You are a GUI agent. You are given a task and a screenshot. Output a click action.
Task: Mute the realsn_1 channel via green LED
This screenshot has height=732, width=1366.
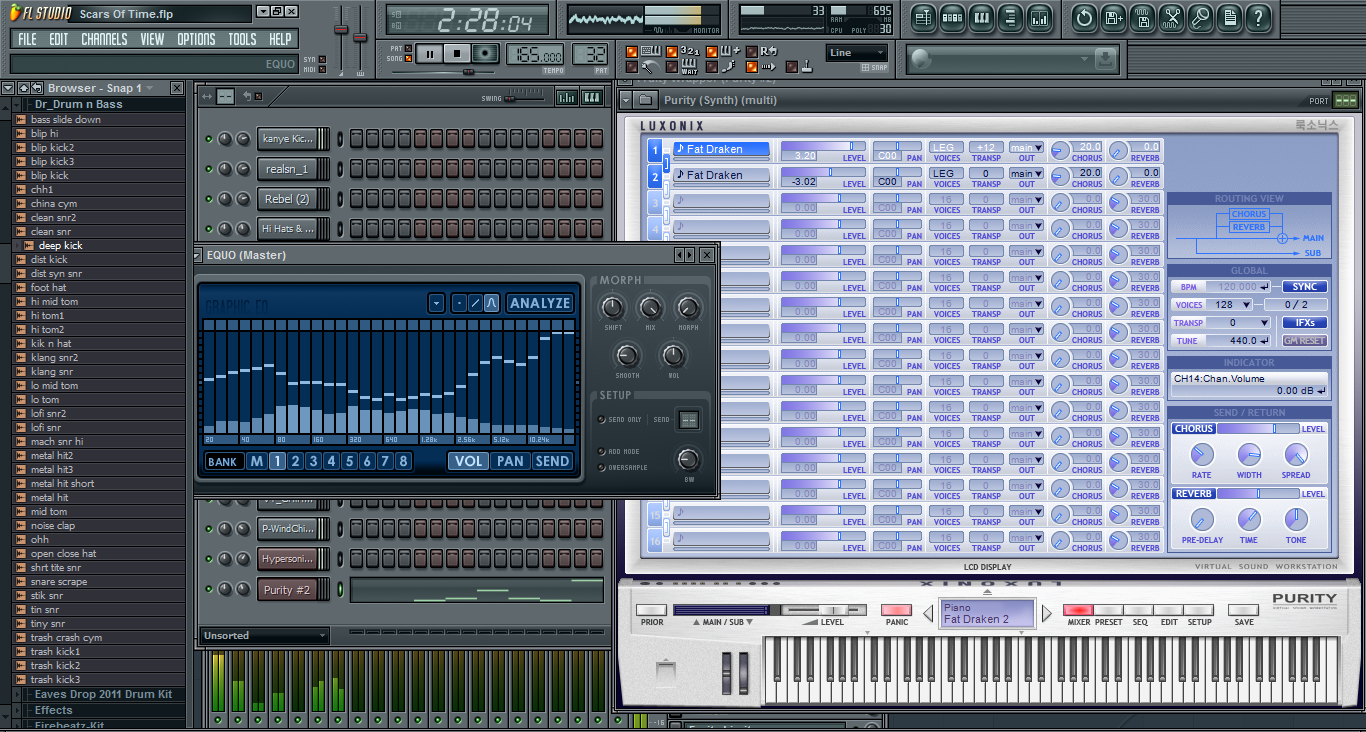209,169
